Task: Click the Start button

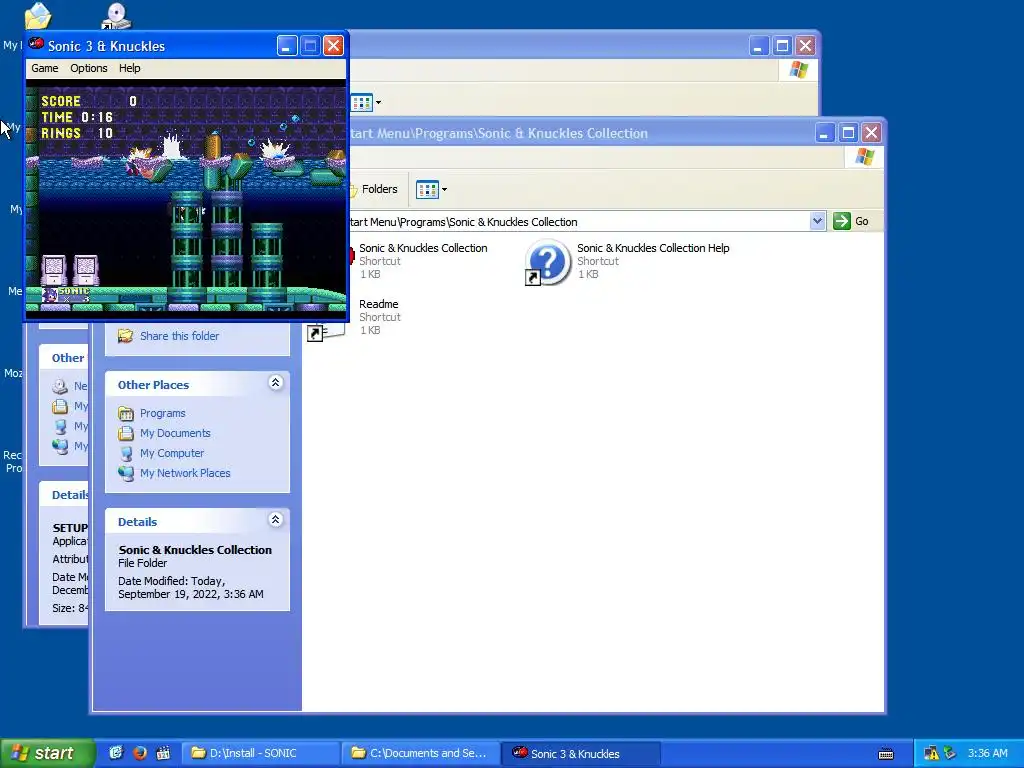Action: 47,753
